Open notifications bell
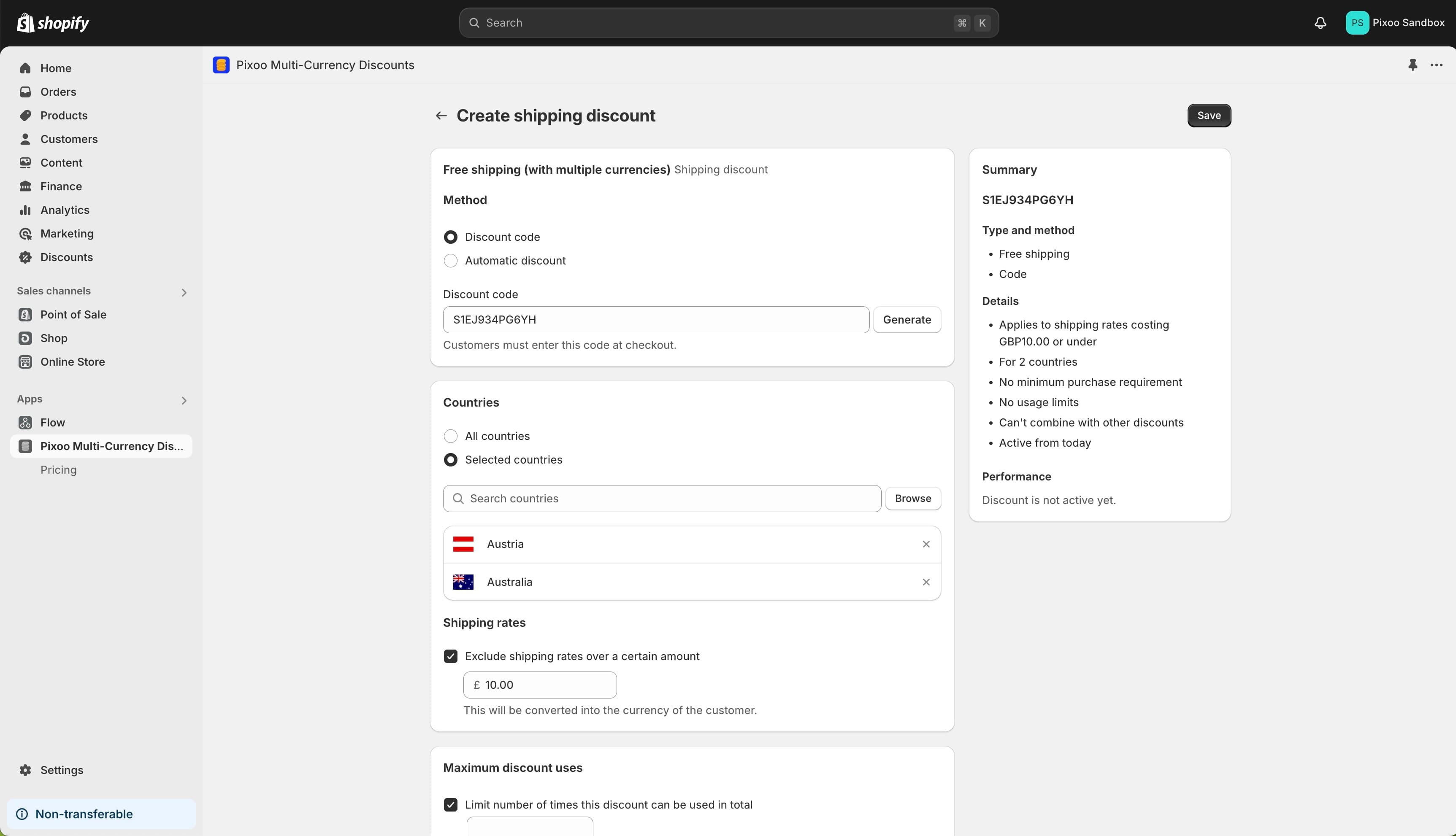Image resolution: width=1456 pixels, height=836 pixels. (x=1320, y=23)
